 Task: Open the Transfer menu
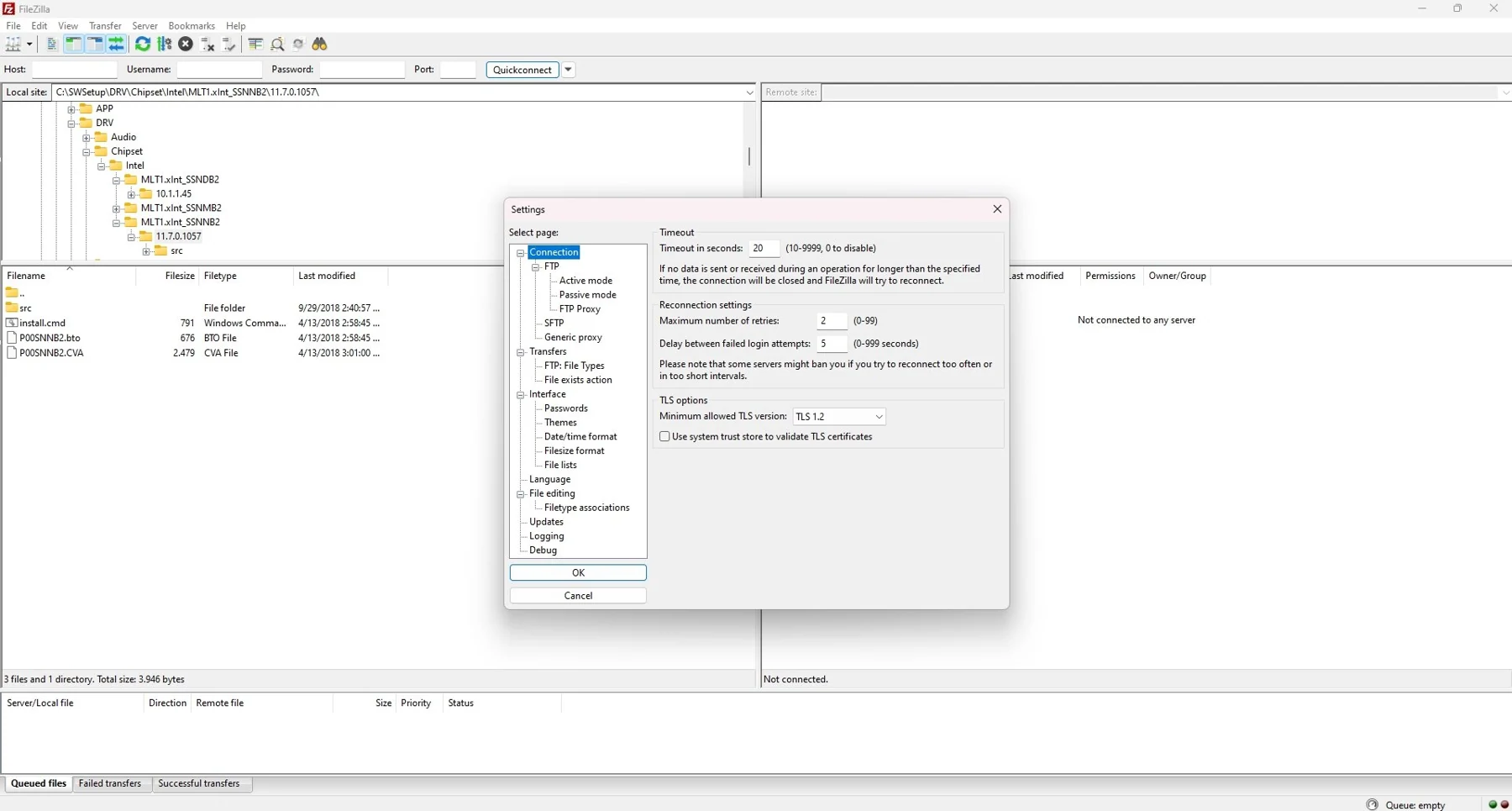point(105,26)
